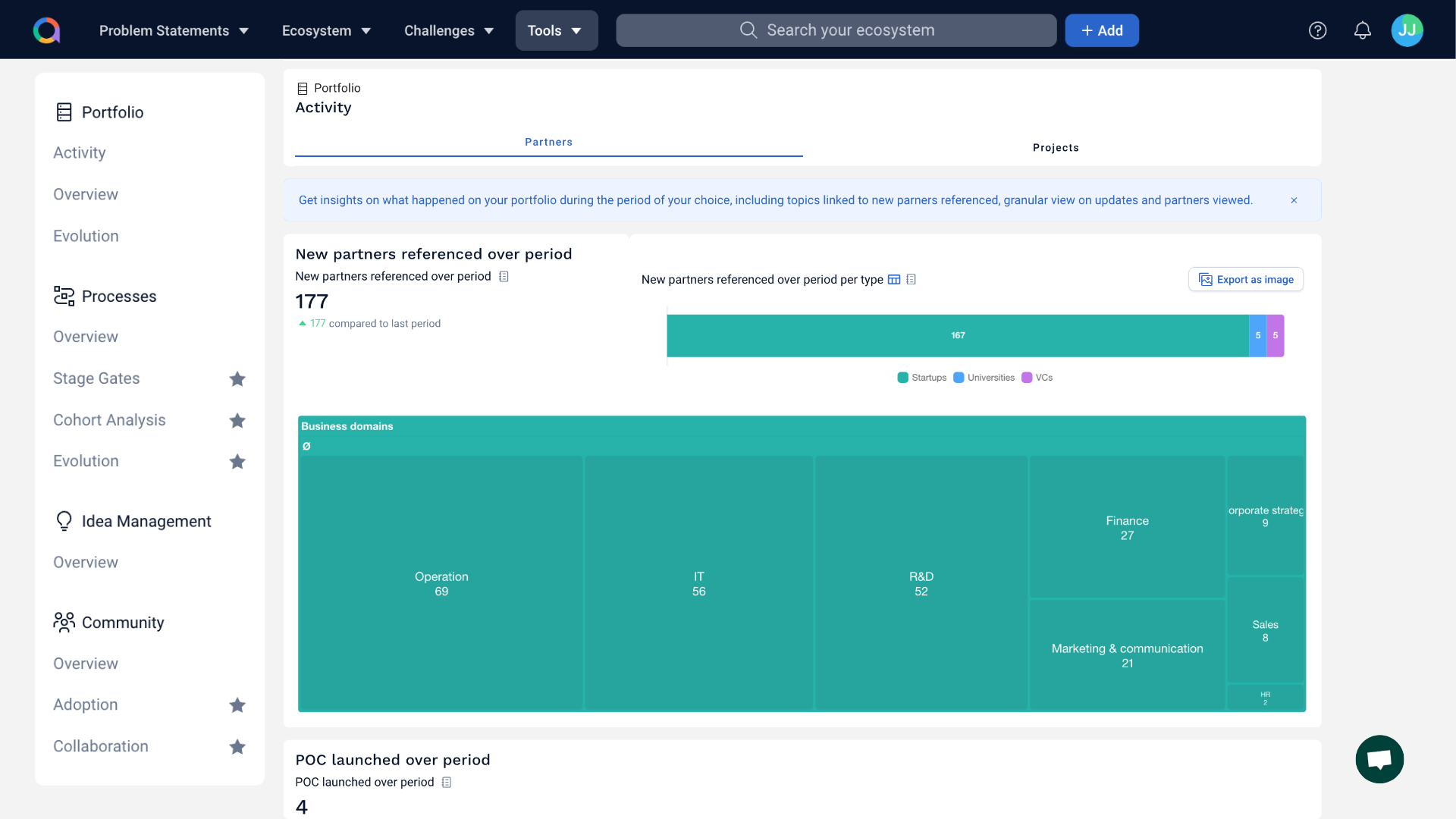Image resolution: width=1456 pixels, height=819 pixels.
Task: Open the chat support bubble
Action: (x=1379, y=759)
